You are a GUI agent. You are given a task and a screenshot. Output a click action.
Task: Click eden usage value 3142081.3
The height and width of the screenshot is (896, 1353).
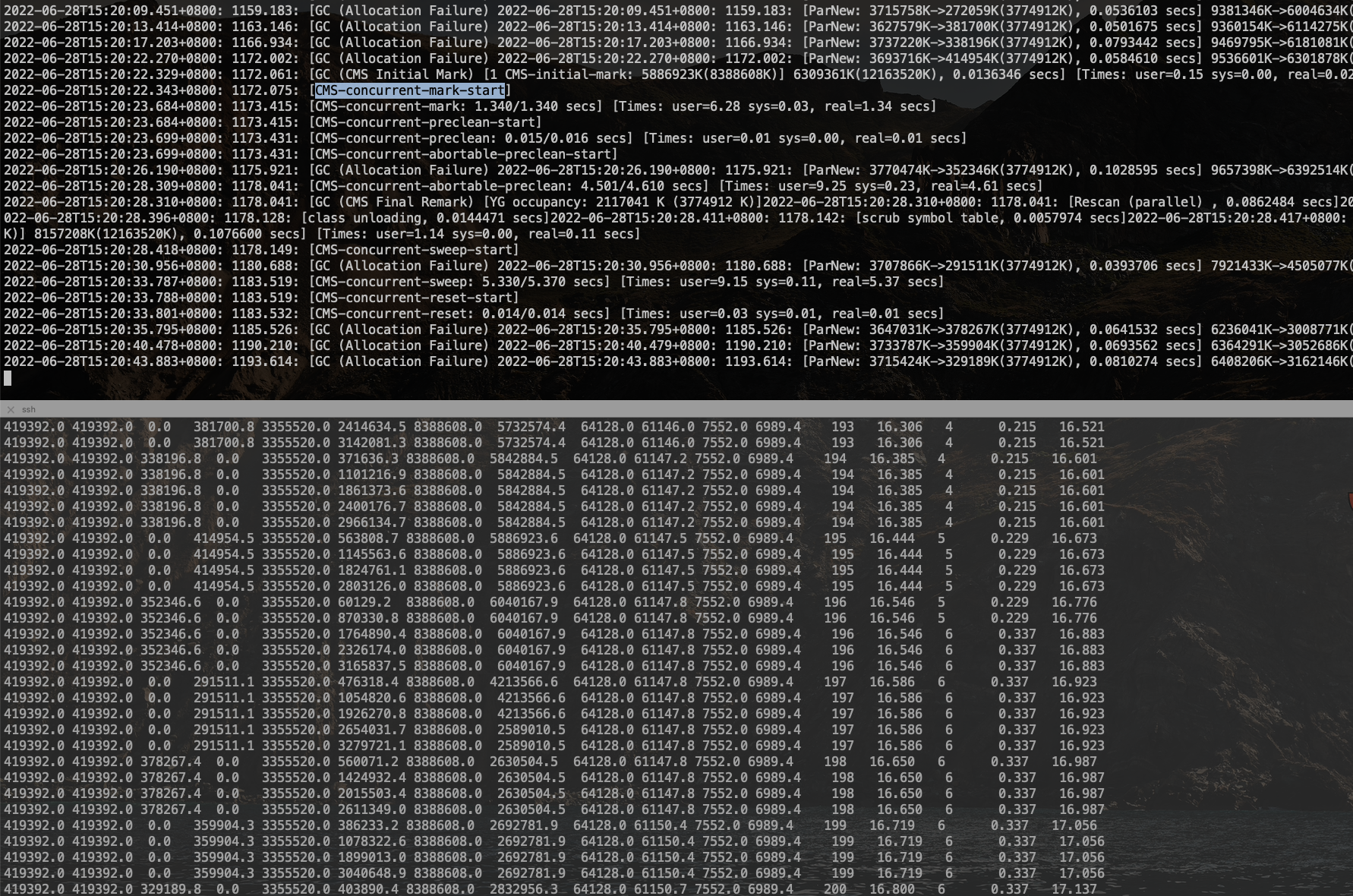[372, 443]
